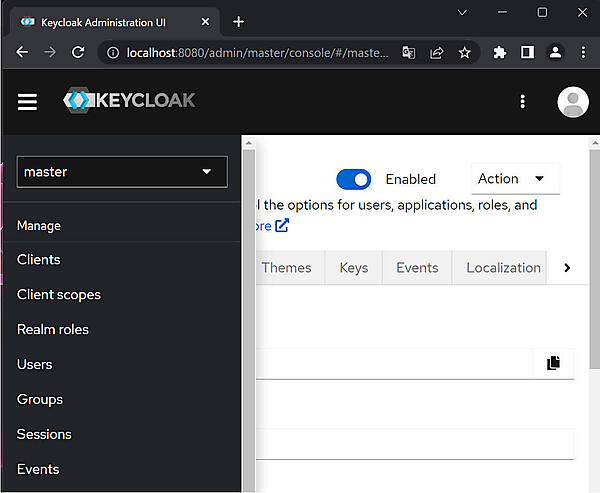Switch to the Keys tab
This screenshot has height=493, width=600.
pos(354,268)
